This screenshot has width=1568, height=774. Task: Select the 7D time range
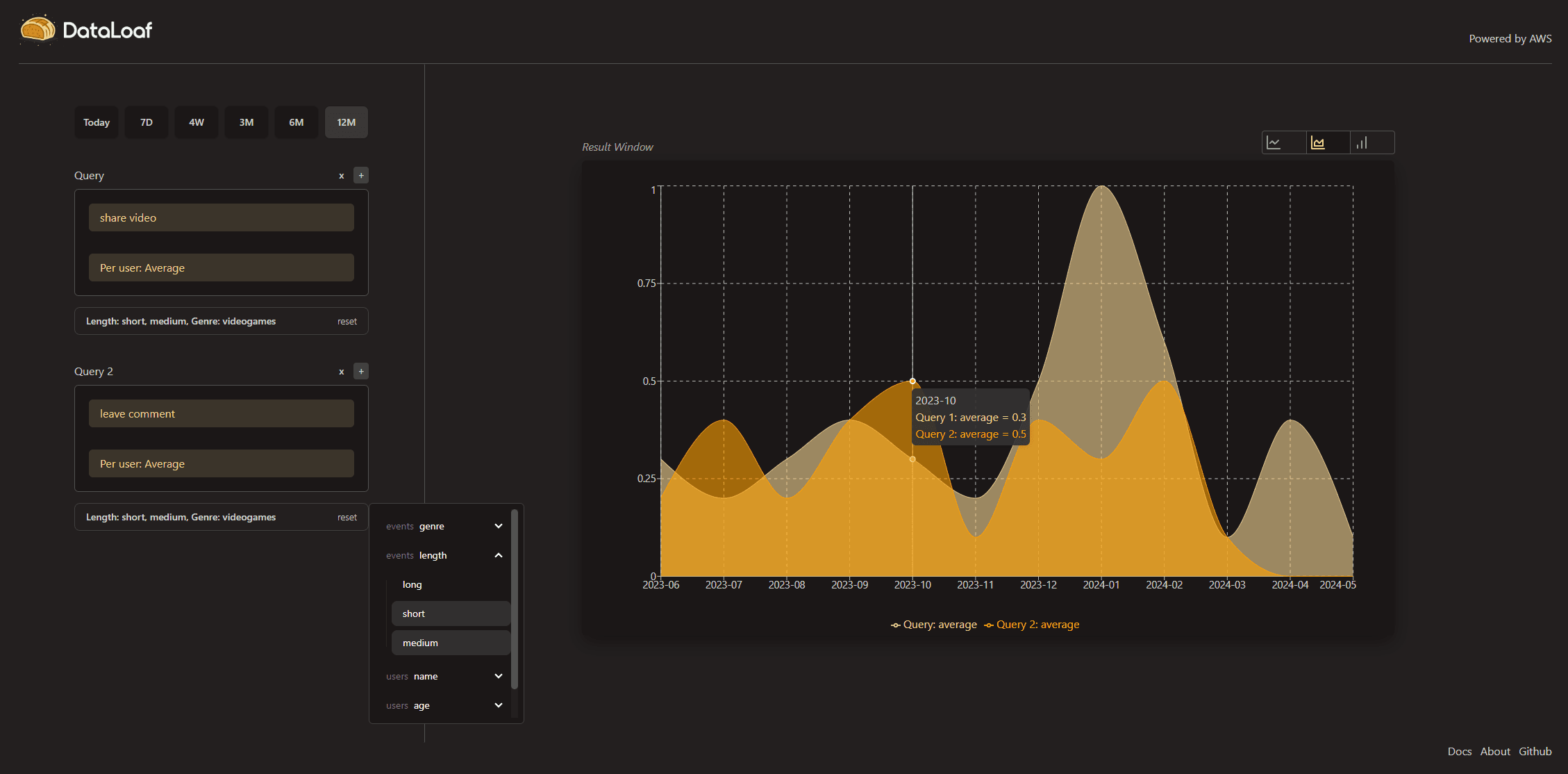(x=147, y=122)
